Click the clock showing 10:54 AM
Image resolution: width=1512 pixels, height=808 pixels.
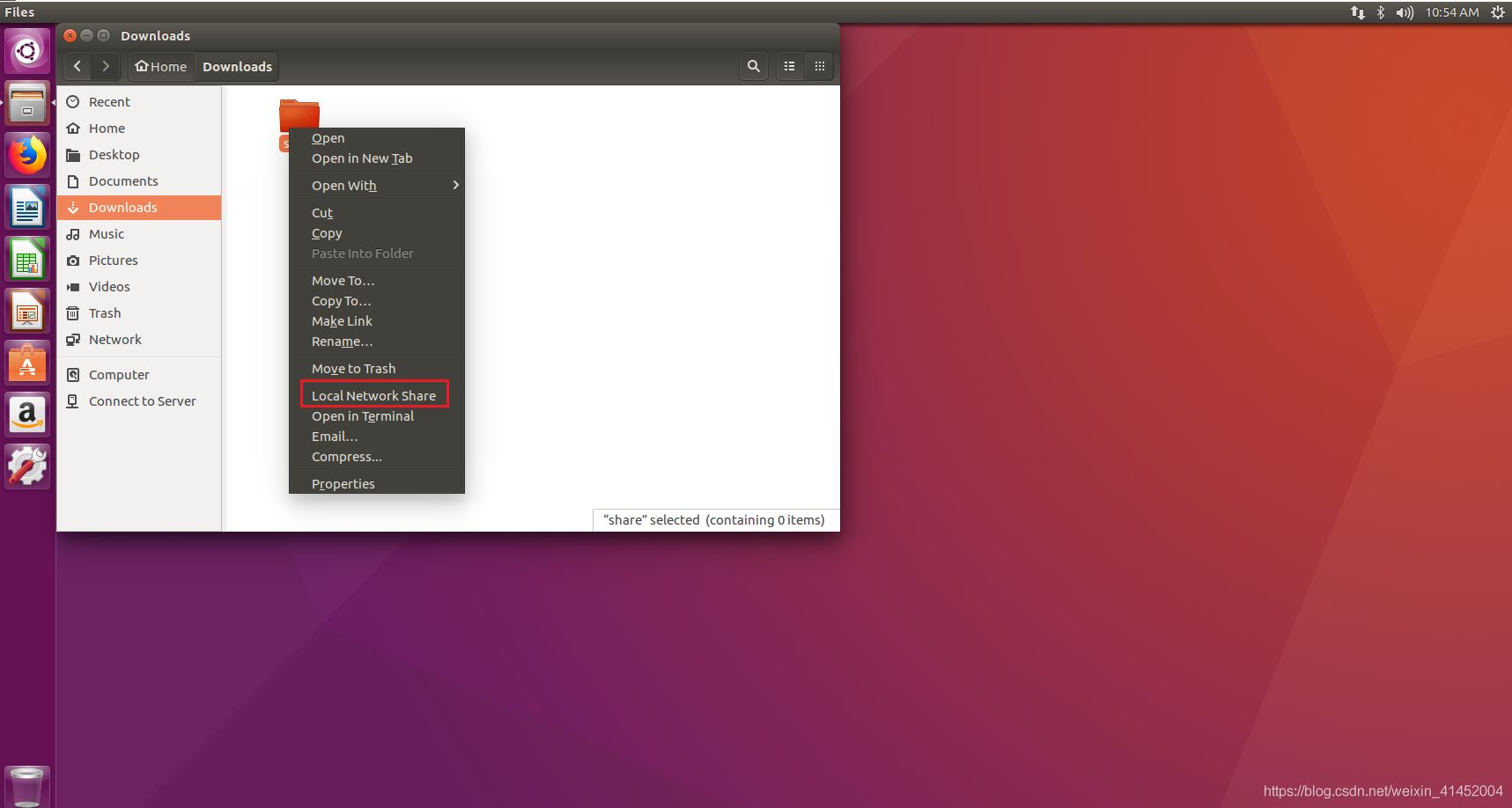coord(1451,12)
